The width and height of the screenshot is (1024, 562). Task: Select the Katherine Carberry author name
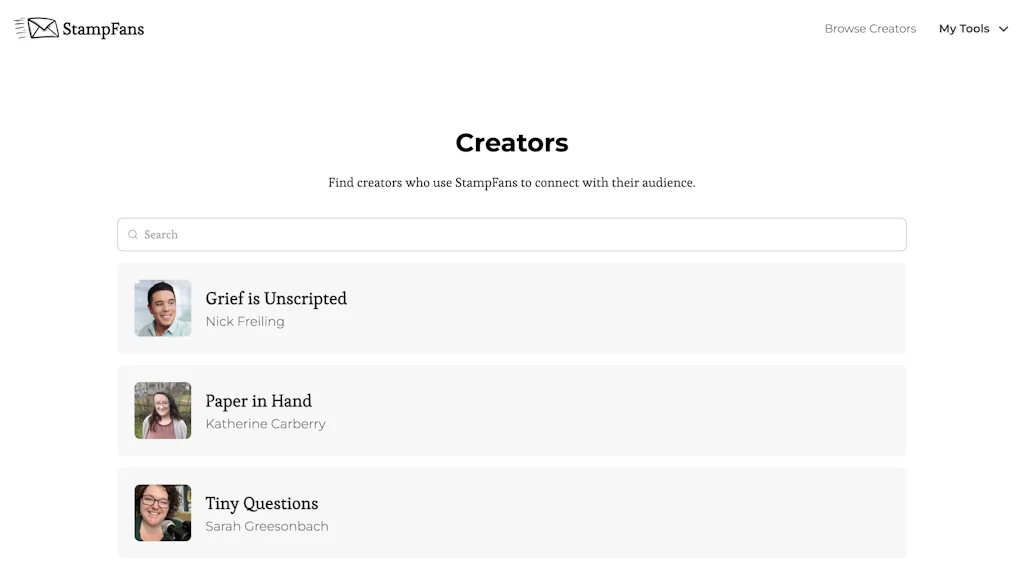pyautogui.click(x=266, y=424)
